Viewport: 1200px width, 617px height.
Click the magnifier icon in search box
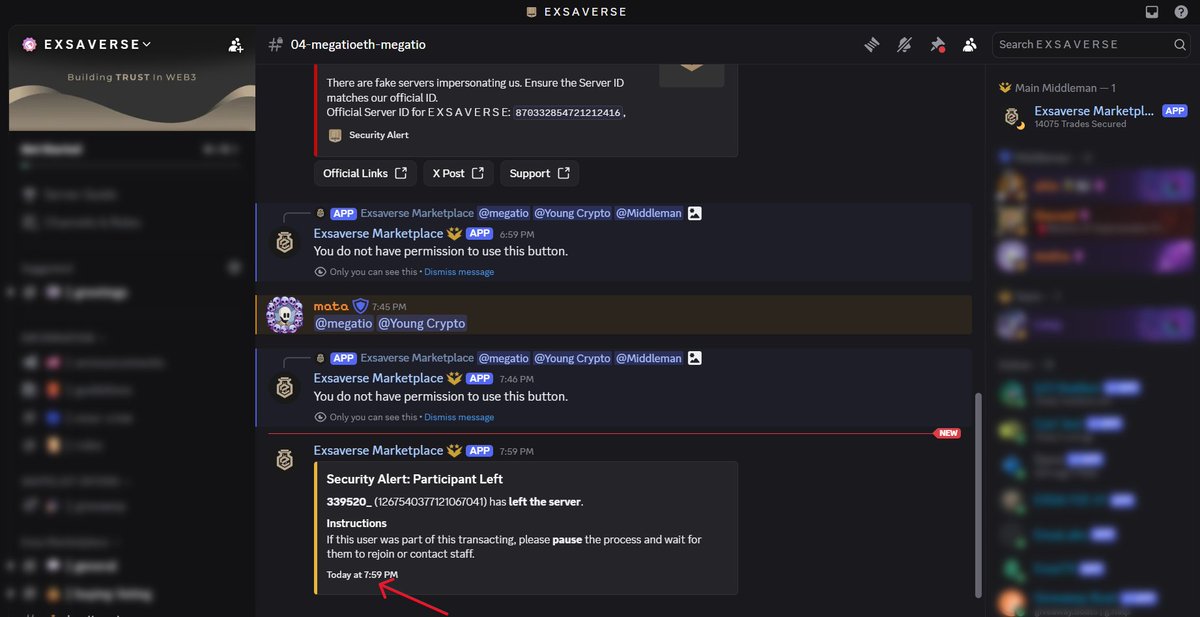[1180, 44]
